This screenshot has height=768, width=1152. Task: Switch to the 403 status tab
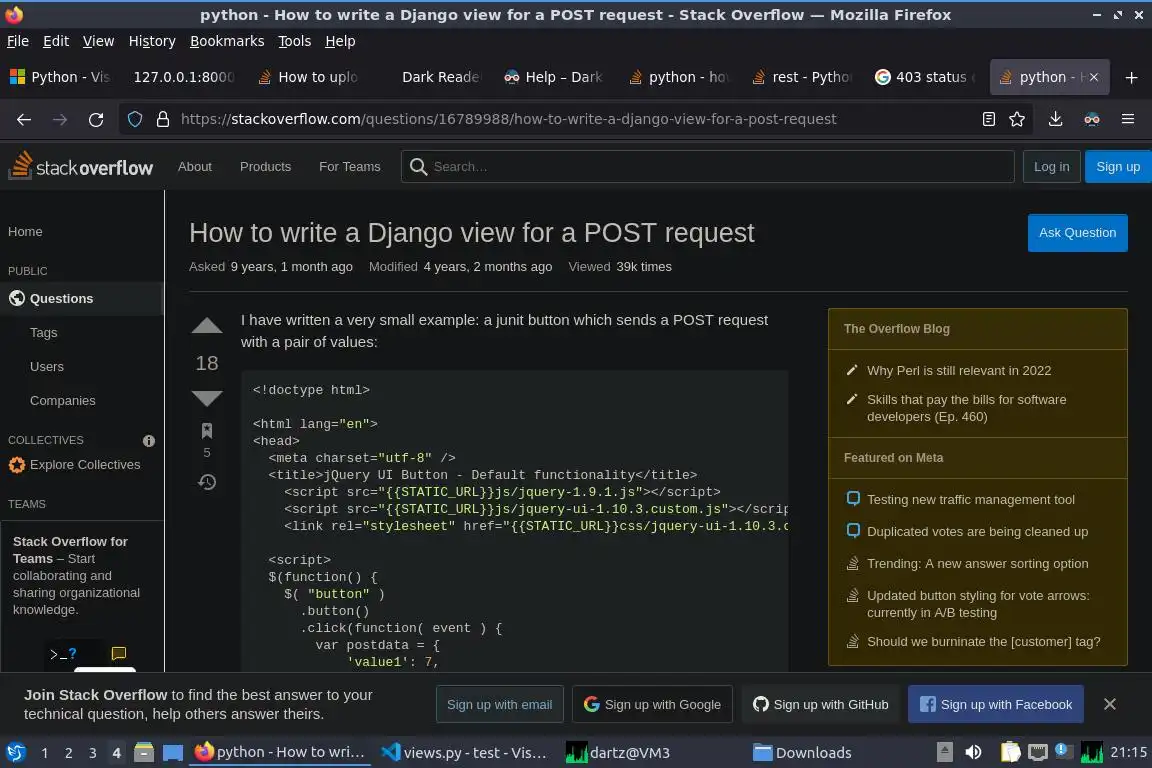pos(925,77)
